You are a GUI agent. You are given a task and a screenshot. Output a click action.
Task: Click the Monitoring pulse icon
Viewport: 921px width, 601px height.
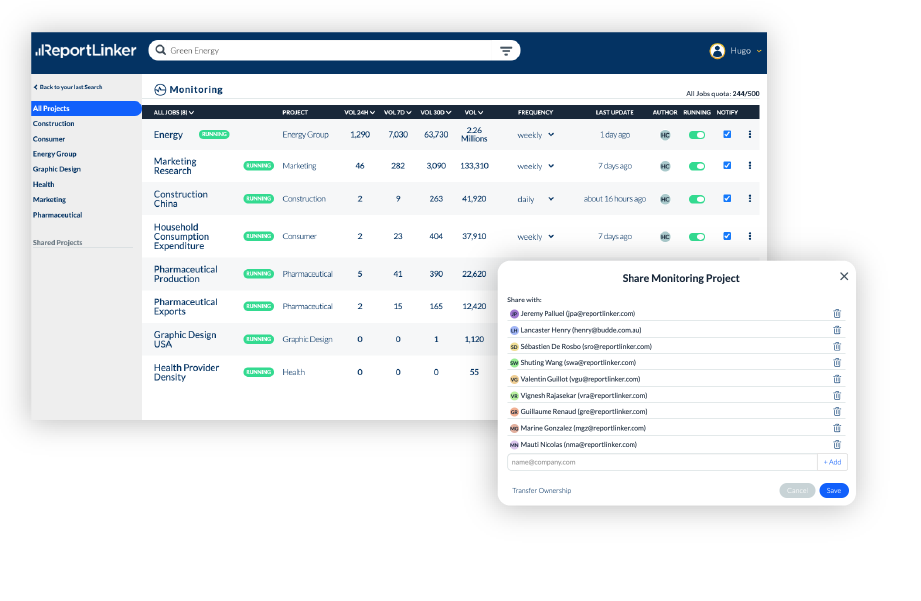160,90
